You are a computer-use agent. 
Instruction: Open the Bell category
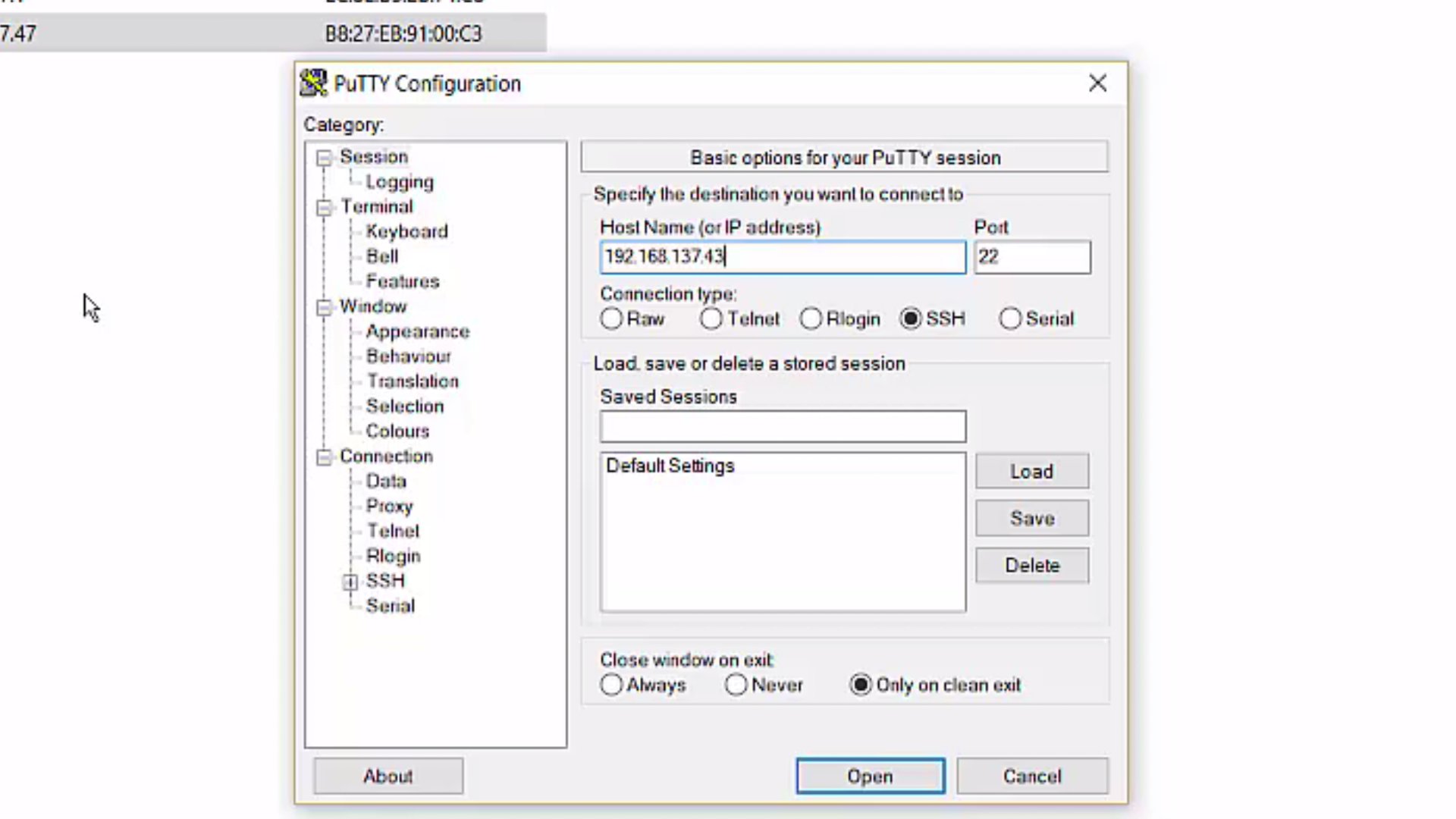pyautogui.click(x=382, y=256)
